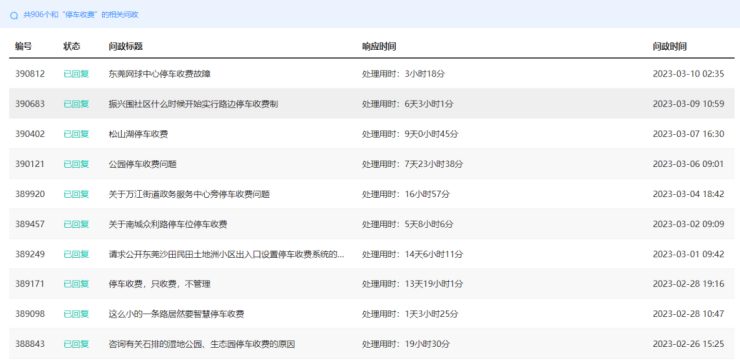740x362 pixels.
Task: Open the 松山湖停车收费 inquiry
Action: 138,134
